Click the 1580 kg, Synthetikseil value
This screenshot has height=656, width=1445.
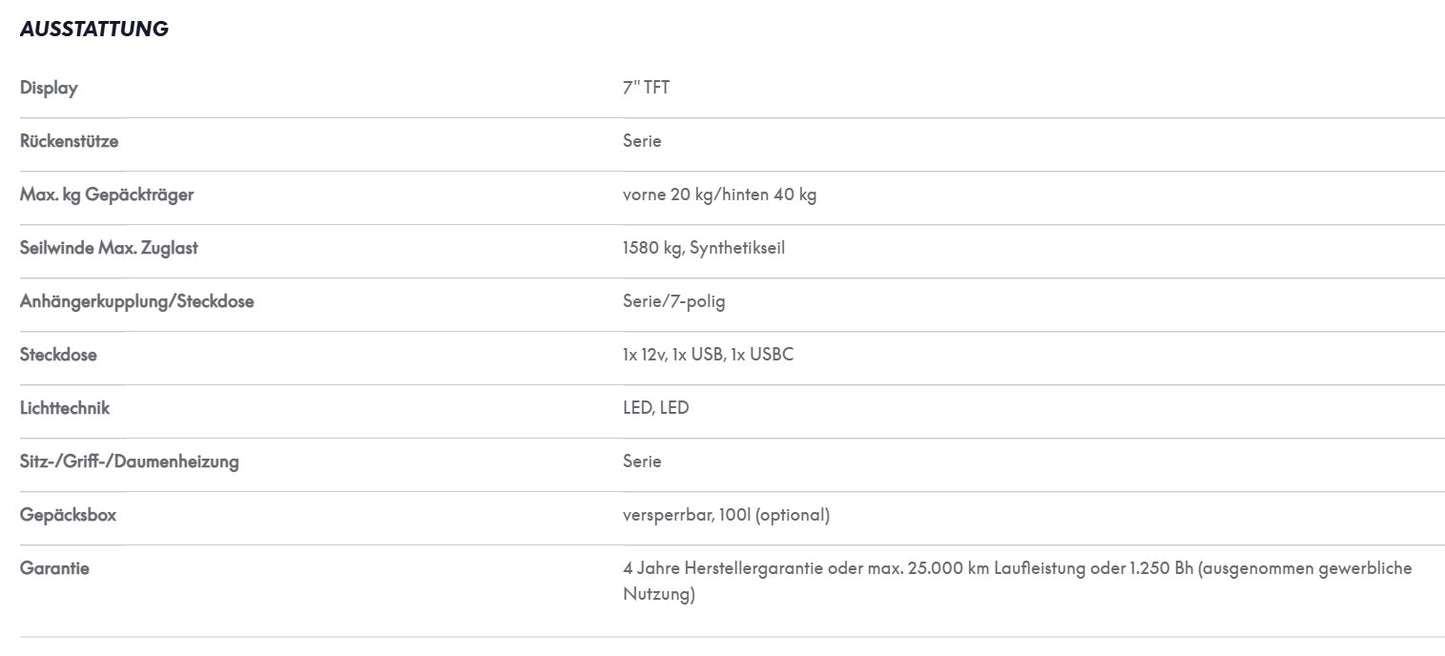(x=704, y=248)
